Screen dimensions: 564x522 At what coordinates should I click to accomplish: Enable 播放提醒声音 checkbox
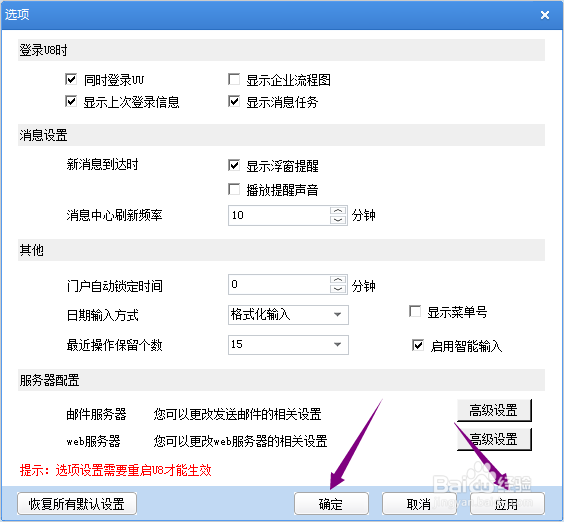(234, 189)
